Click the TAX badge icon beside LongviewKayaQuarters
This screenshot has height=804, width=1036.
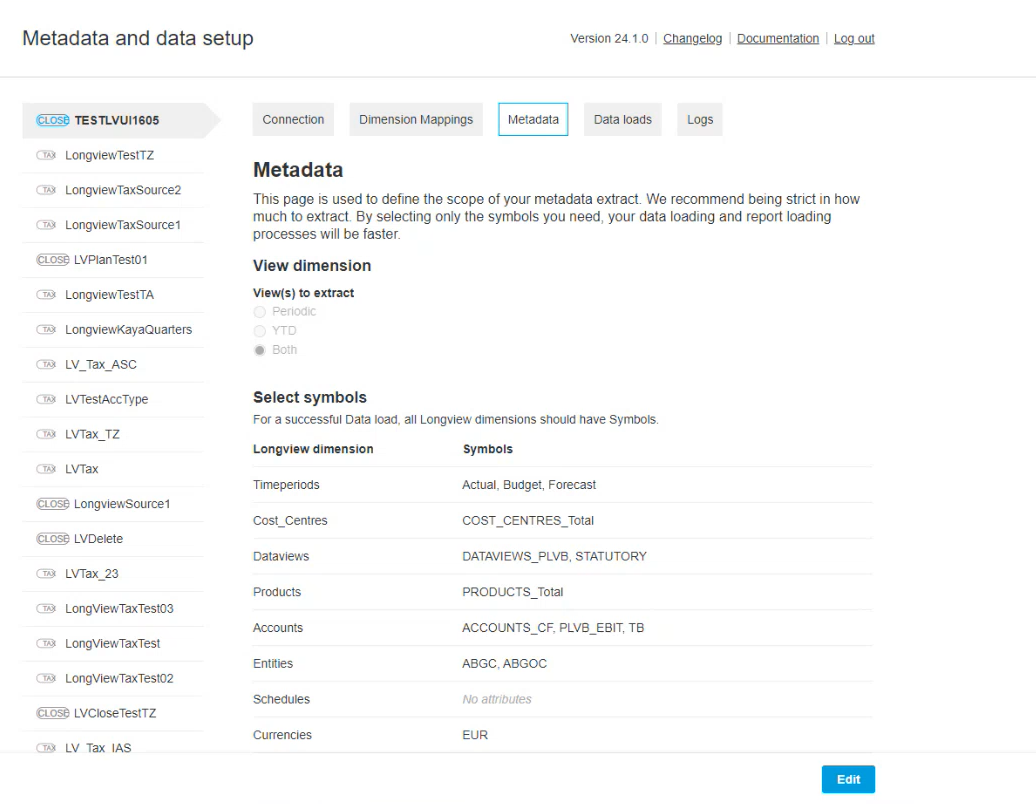47,330
